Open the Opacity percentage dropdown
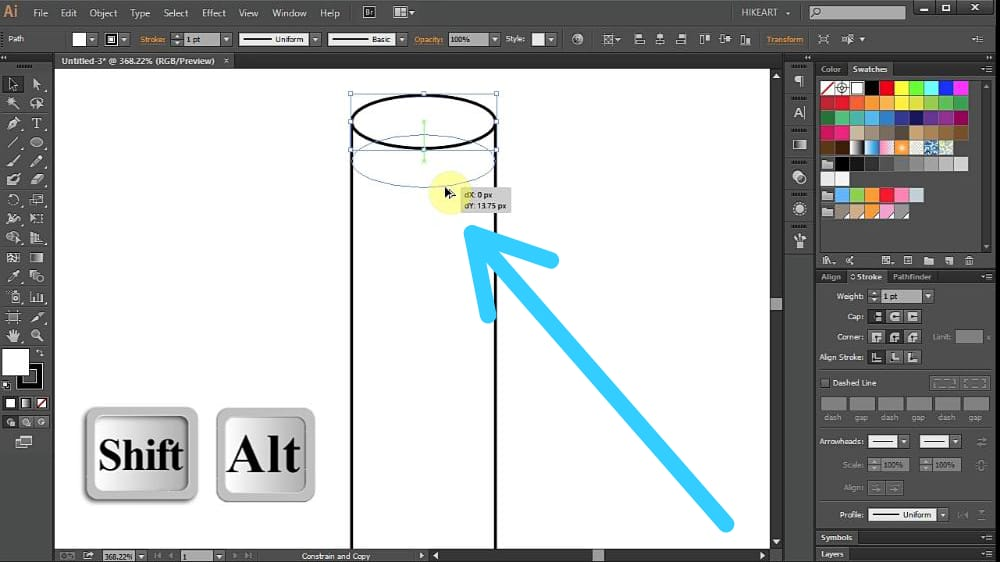This screenshot has height=562, width=1000. (494, 40)
